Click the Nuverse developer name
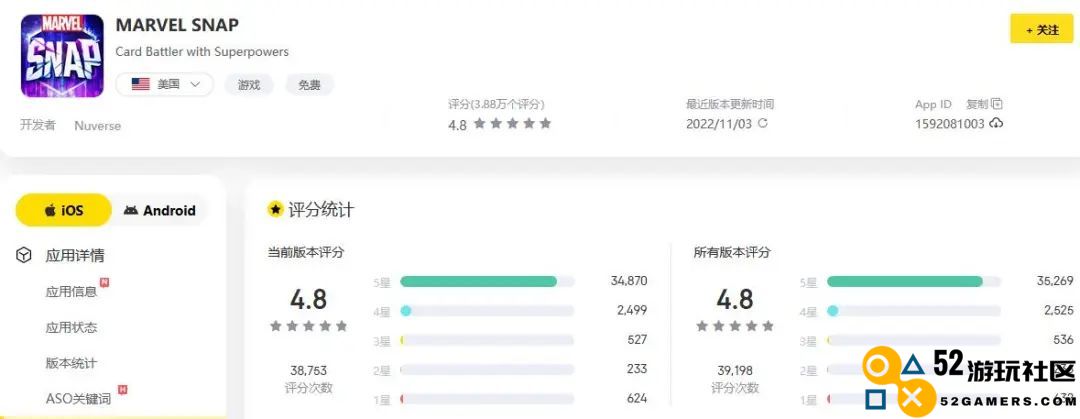1080x419 pixels. pyautogui.click(x=98, y=126)
